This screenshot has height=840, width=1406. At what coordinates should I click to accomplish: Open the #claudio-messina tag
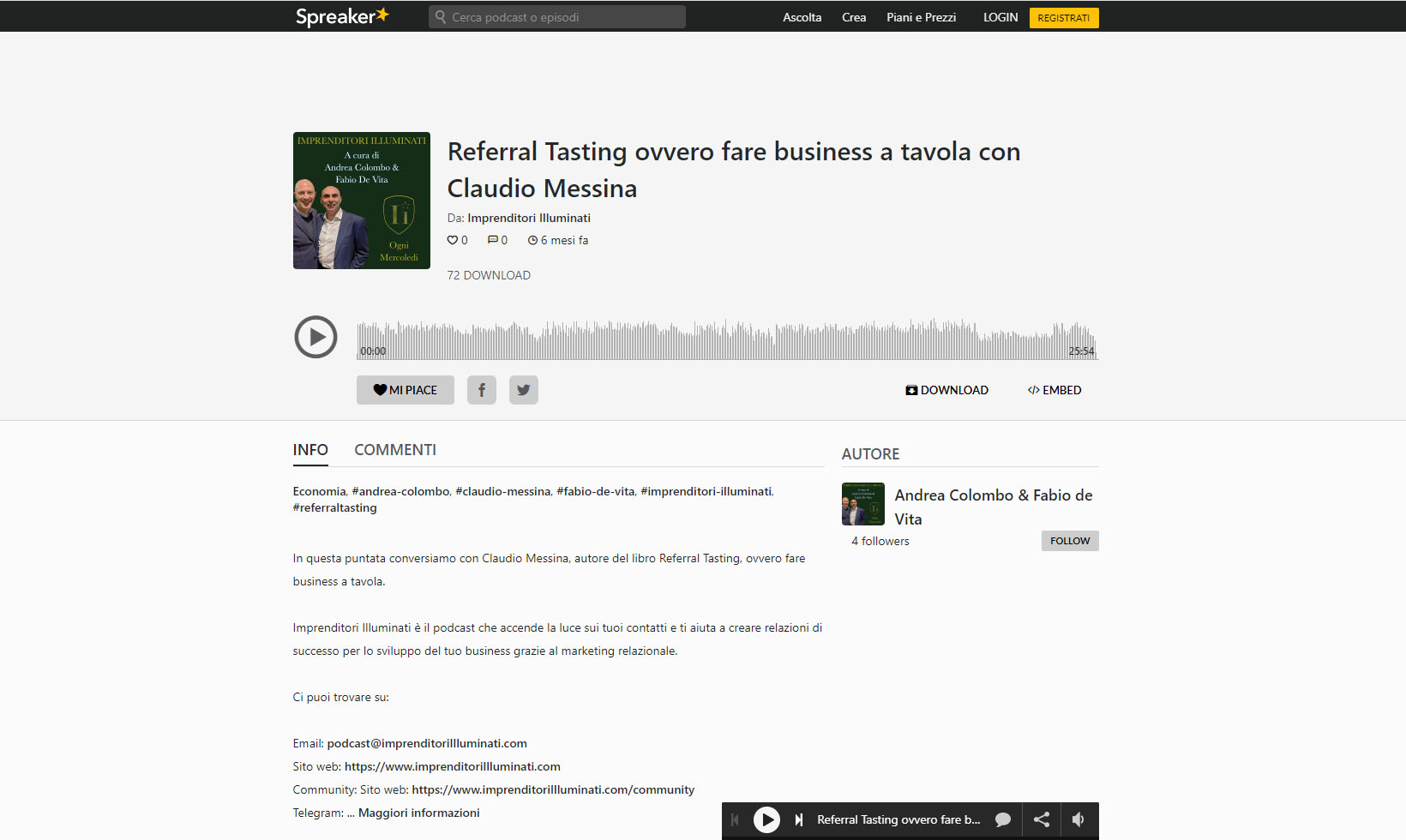(x=503, y=491)
